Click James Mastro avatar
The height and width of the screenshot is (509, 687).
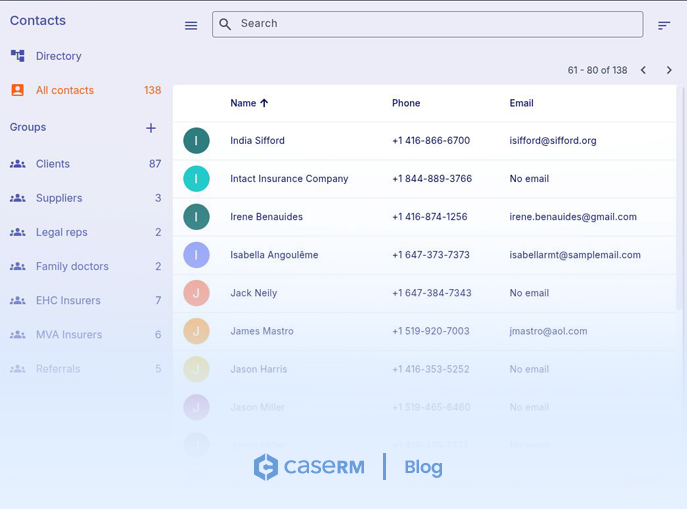click(196, 331)
